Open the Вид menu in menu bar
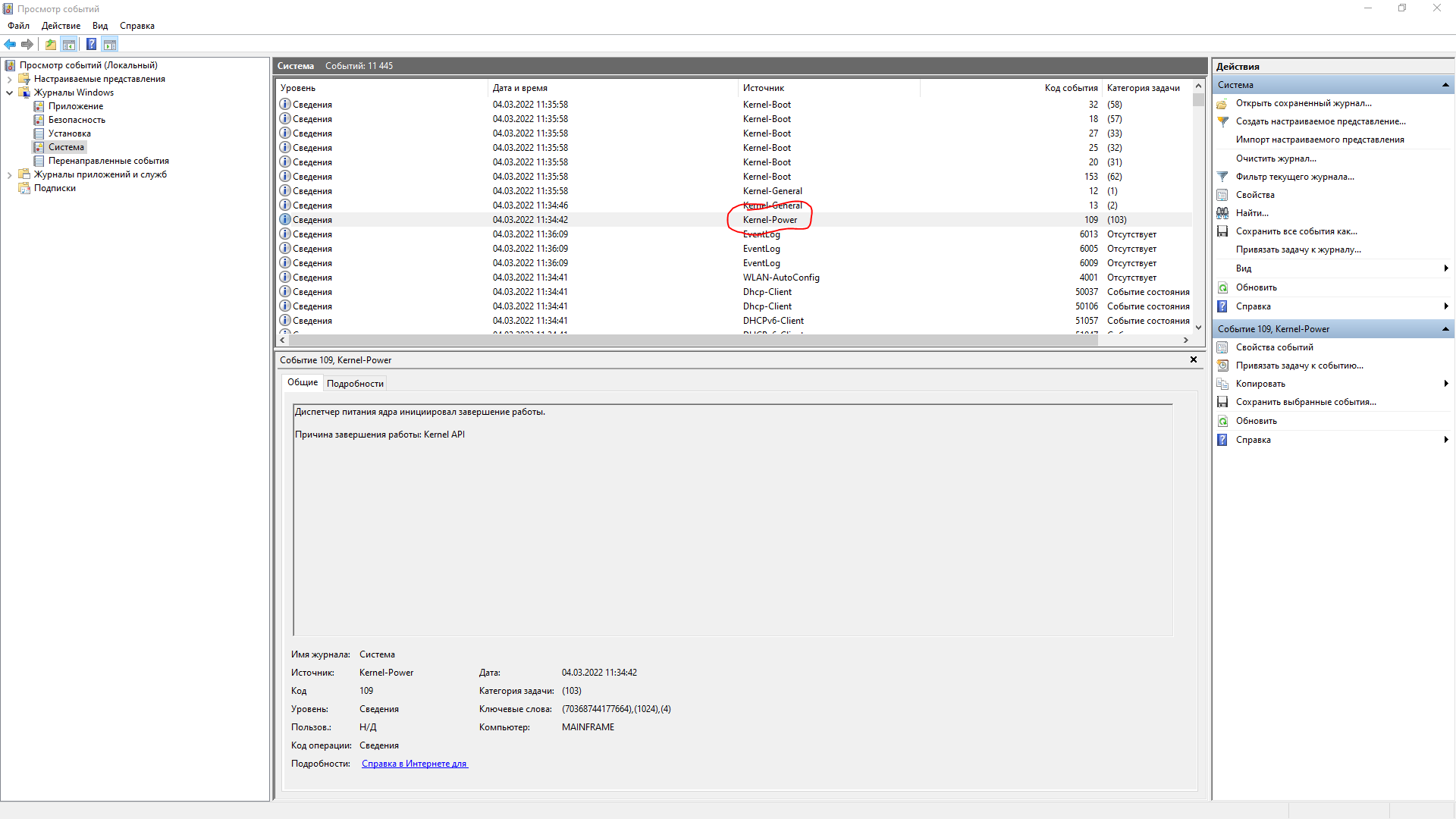The height and width of the screenshot is (819, 1456). pyautogui.click(x=100, y=26)
